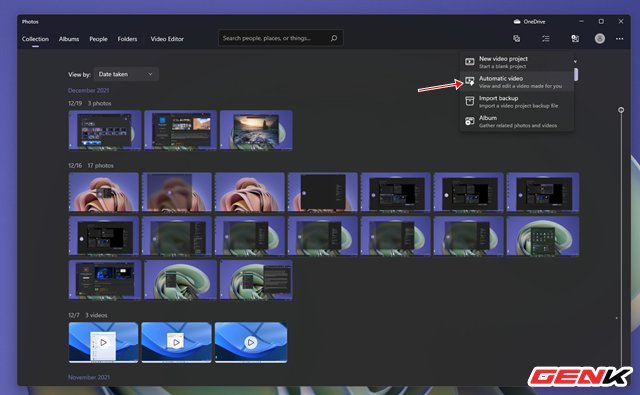The height and width of the screenshot is (395, 640).
Task: Open third 12/19 sunset rocks thumbnail
Action: point(256,130)
